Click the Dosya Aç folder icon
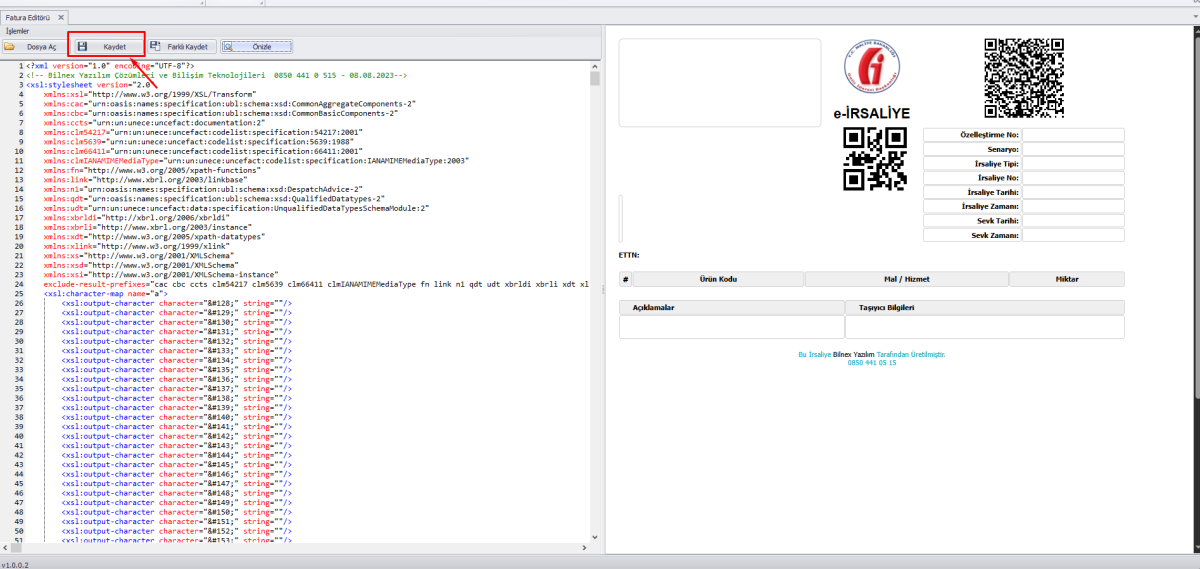 click(x=9, y=46)
